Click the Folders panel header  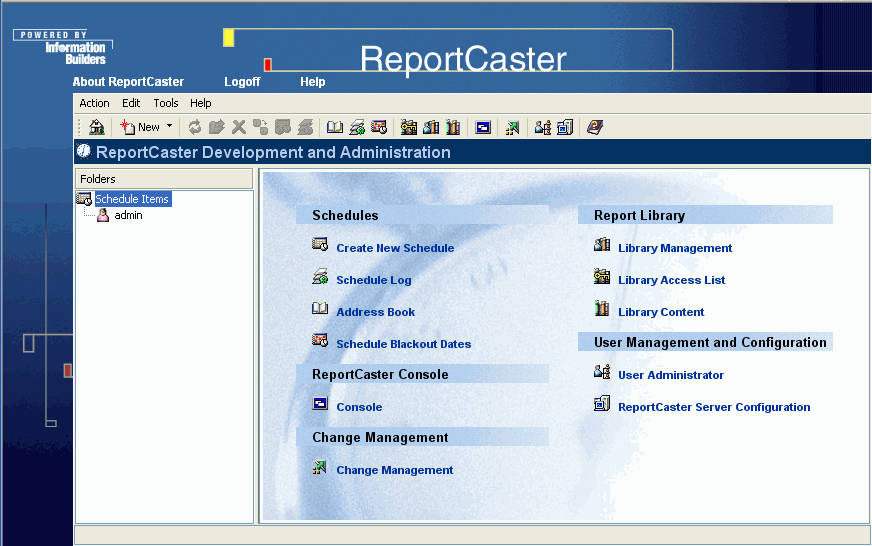164,179
